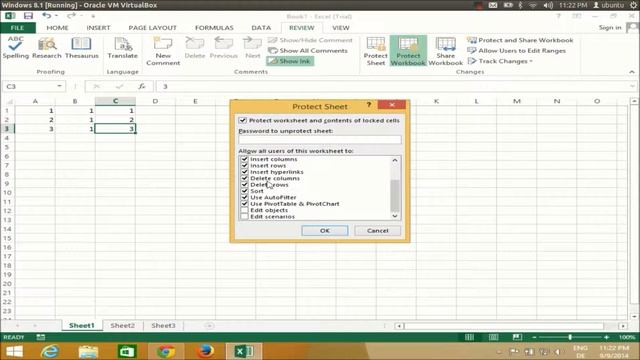The width and height of the screenshot is (640, 360).
Task: Click the Share Workbook icon
Action: coord(445,51)
